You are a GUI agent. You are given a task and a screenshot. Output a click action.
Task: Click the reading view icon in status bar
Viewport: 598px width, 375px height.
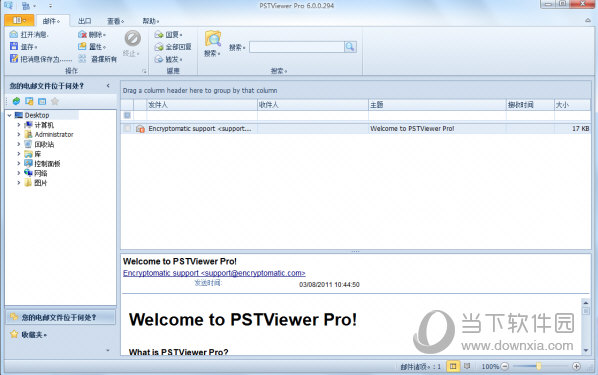[x=467, y=366]
